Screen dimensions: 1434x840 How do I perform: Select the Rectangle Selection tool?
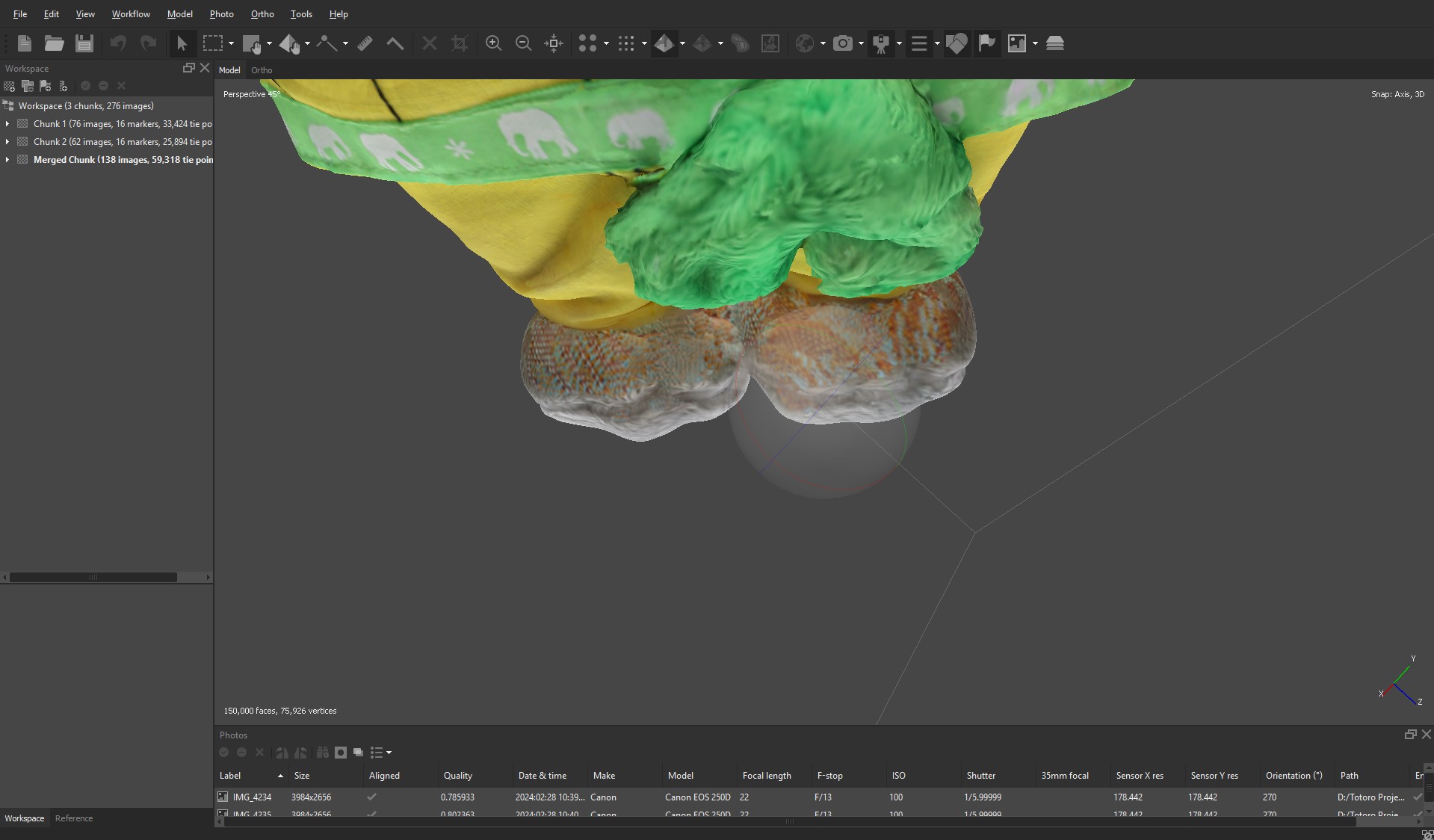click(213, 43)
